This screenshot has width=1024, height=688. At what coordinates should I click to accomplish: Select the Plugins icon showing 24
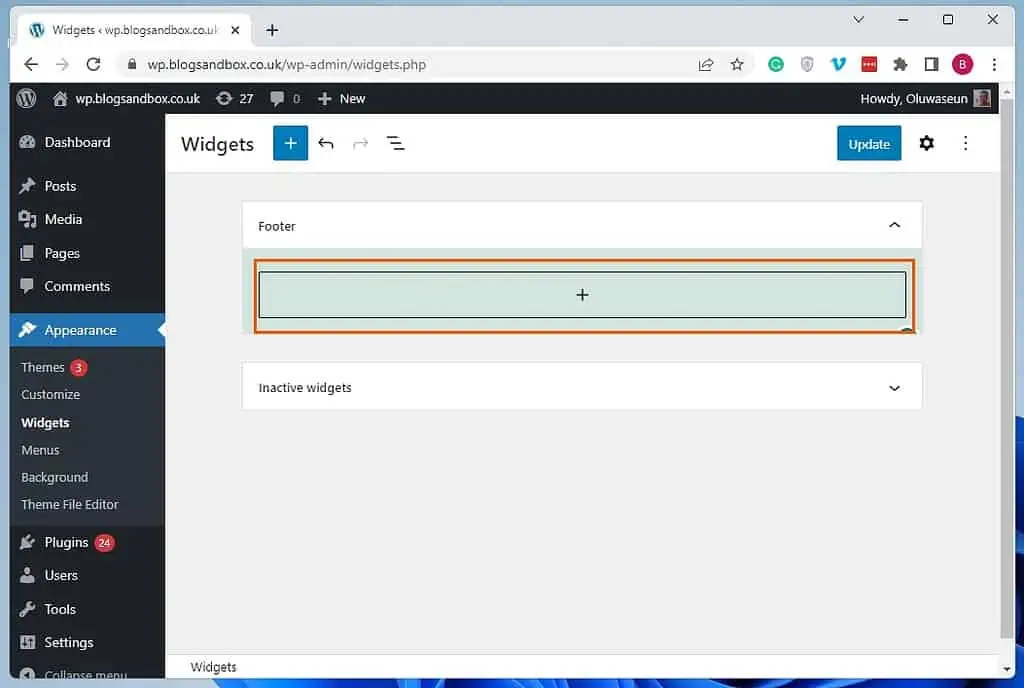[x=26, y=542]
